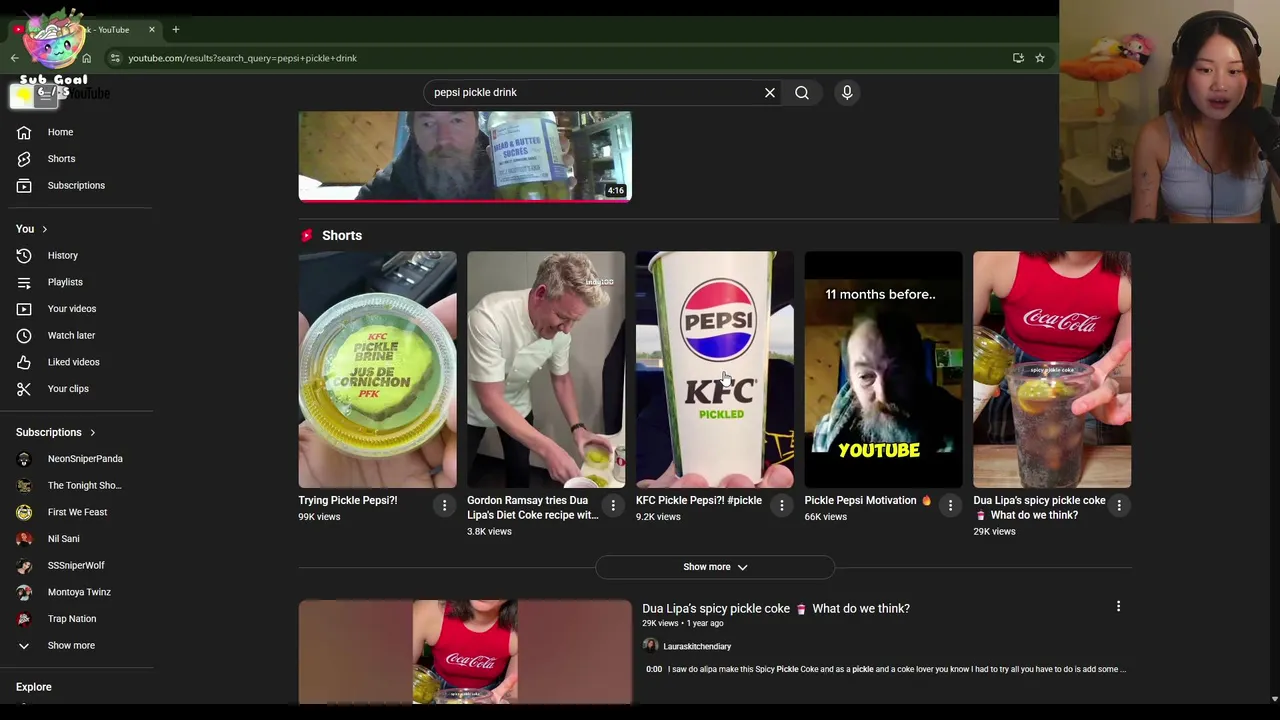The height and width of the screenshot is (720, 1280).
Task: Click the 0:00 timestamp in video description
Action: (654, 669)
